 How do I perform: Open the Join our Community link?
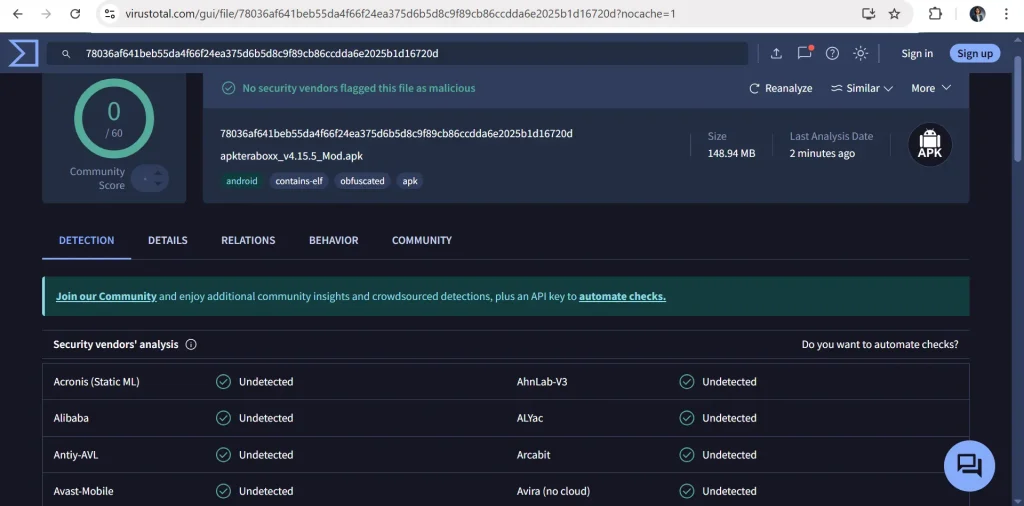coord(106,296)
